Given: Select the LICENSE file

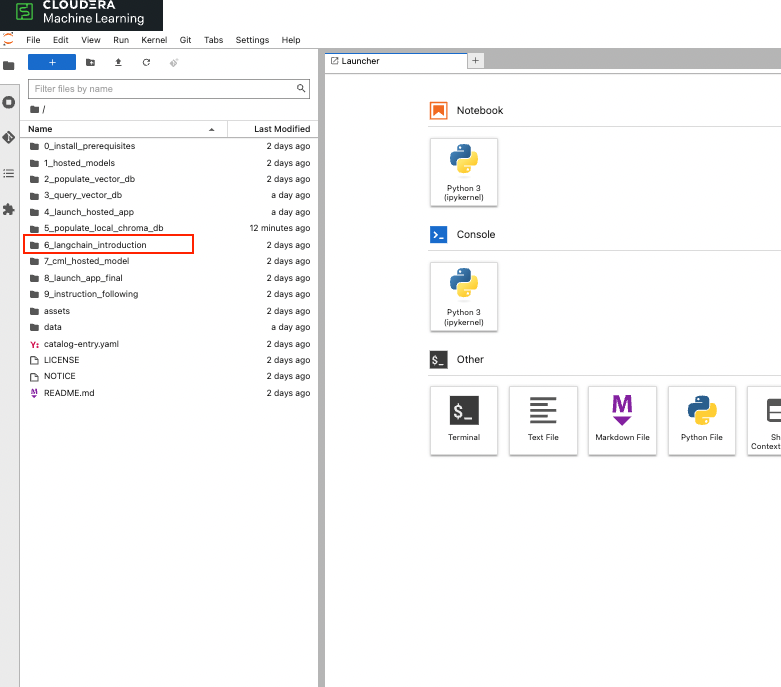Looking at the screenshot, I should (169, 360).
